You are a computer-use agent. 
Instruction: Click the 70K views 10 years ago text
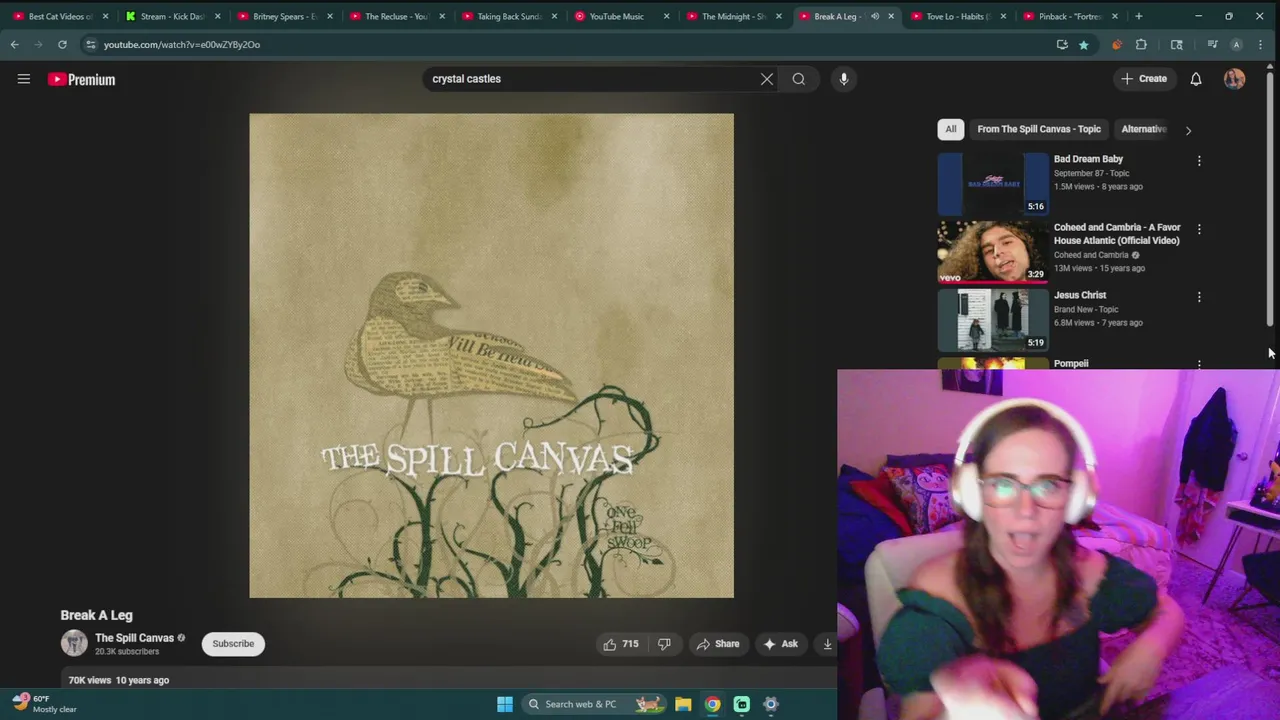tap(118, 680)
